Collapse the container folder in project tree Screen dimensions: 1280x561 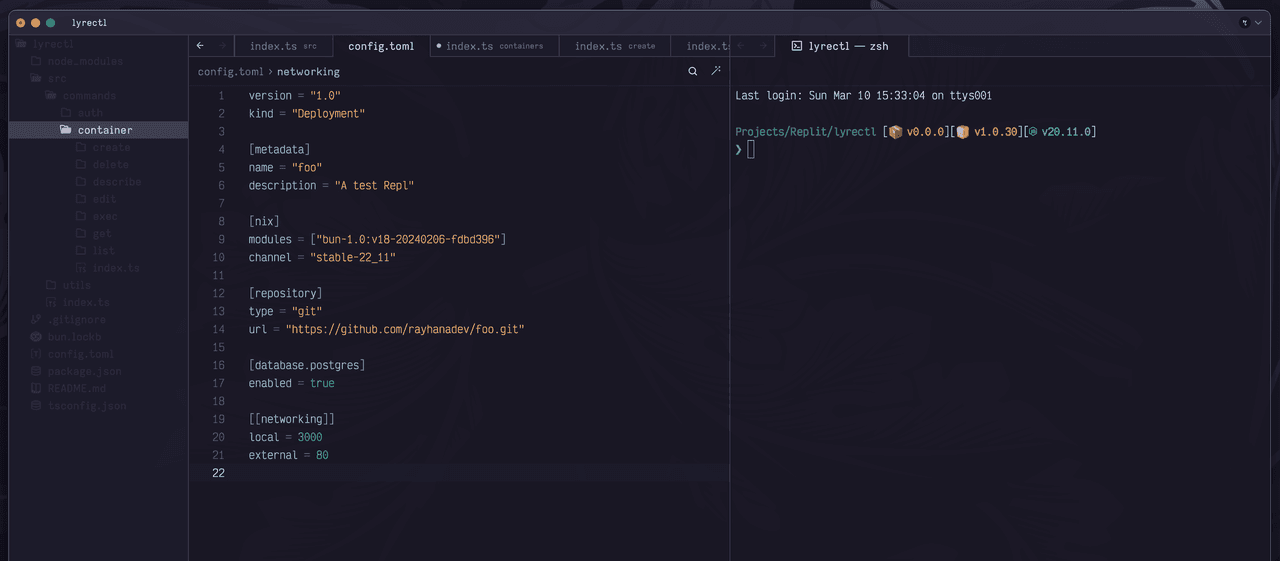coord(104,130)
